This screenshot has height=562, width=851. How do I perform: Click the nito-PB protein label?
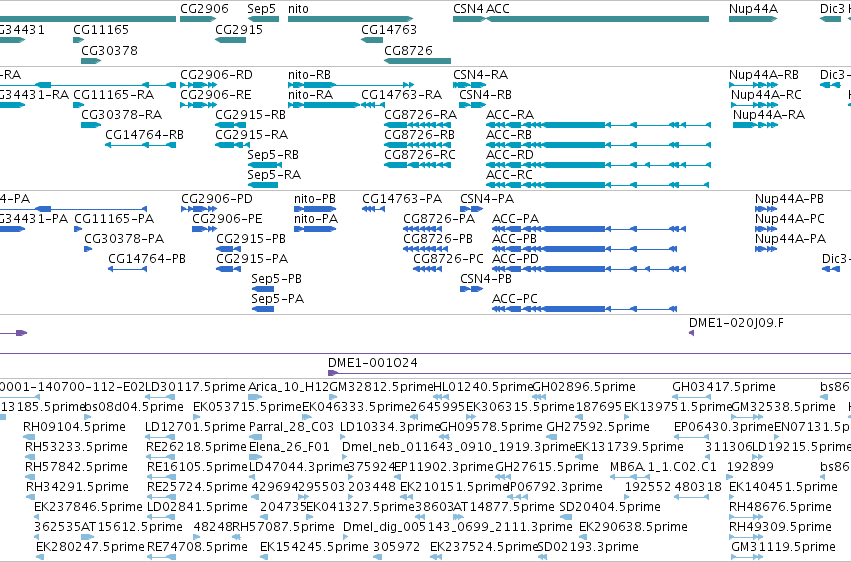click(315, 199)
